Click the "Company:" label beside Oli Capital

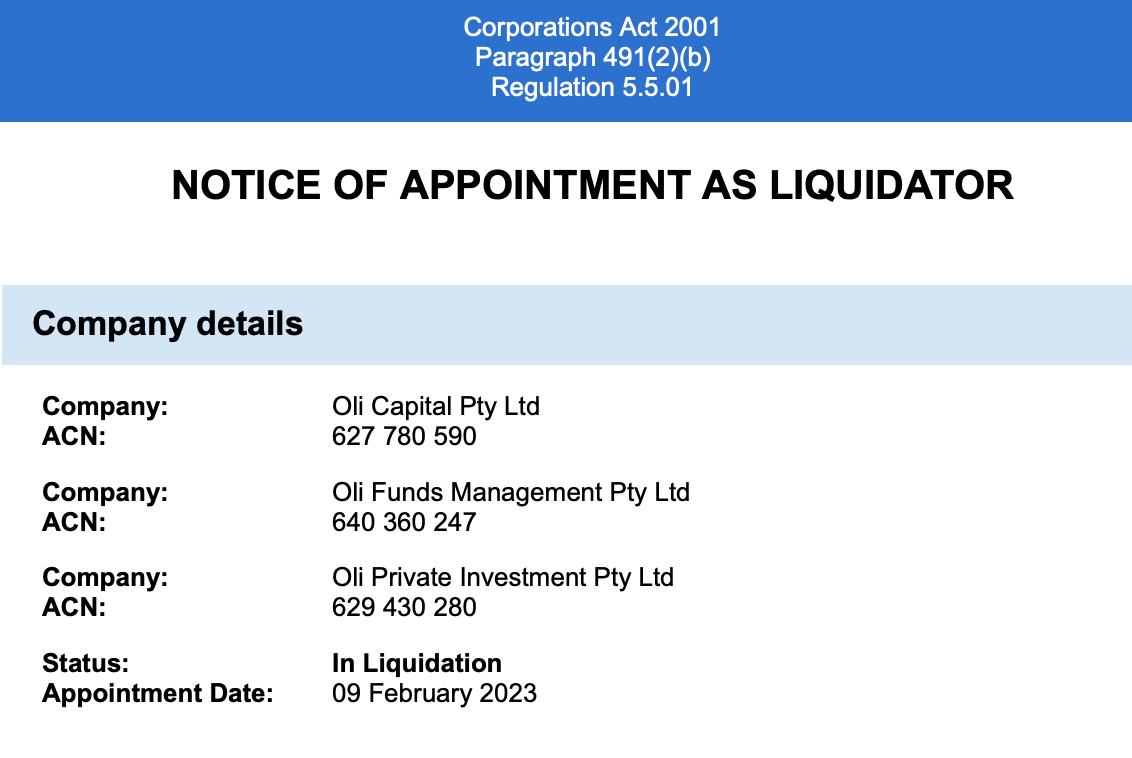tap(105, 407)
